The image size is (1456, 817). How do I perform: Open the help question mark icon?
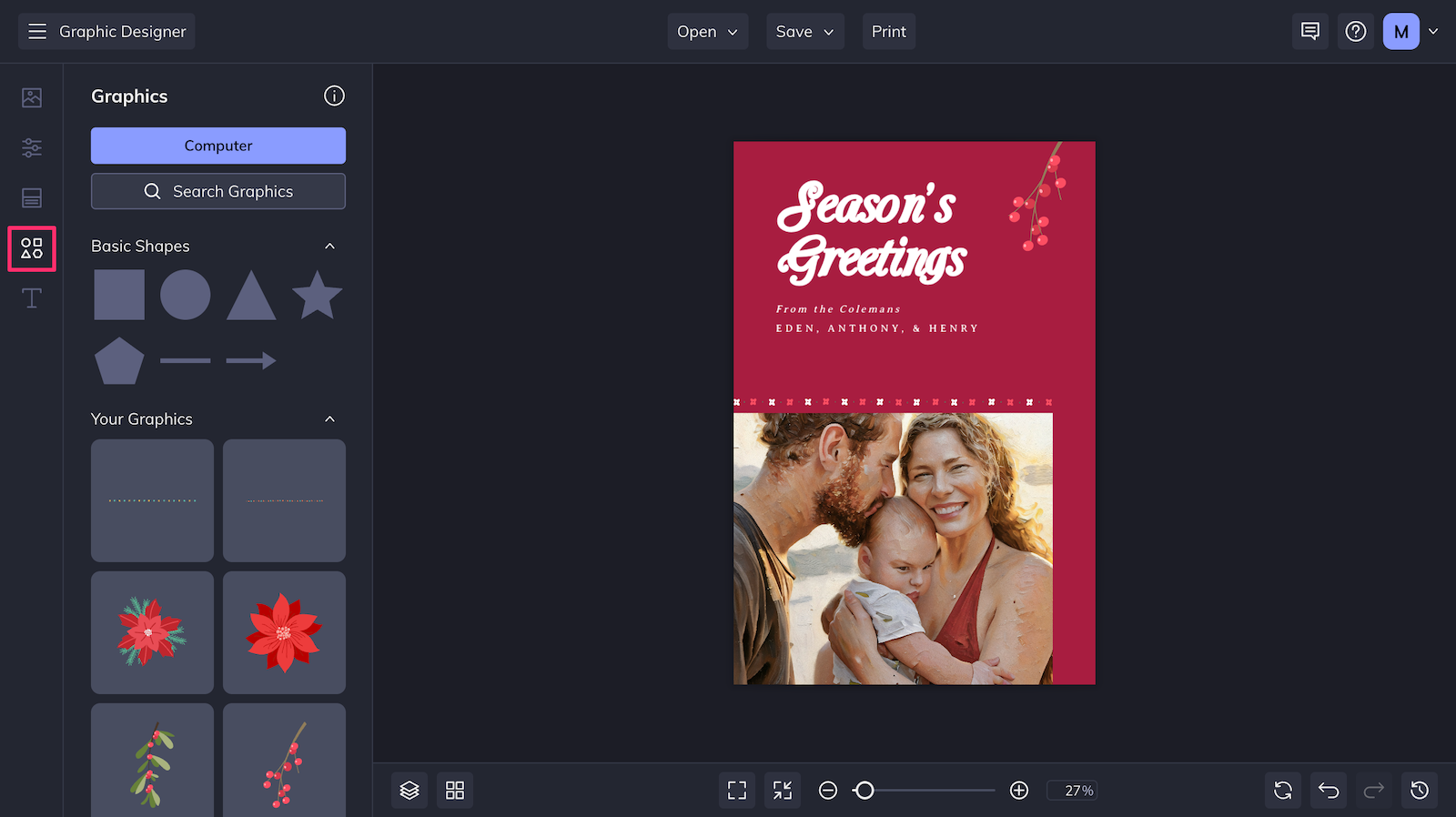tap(1356, 32)
